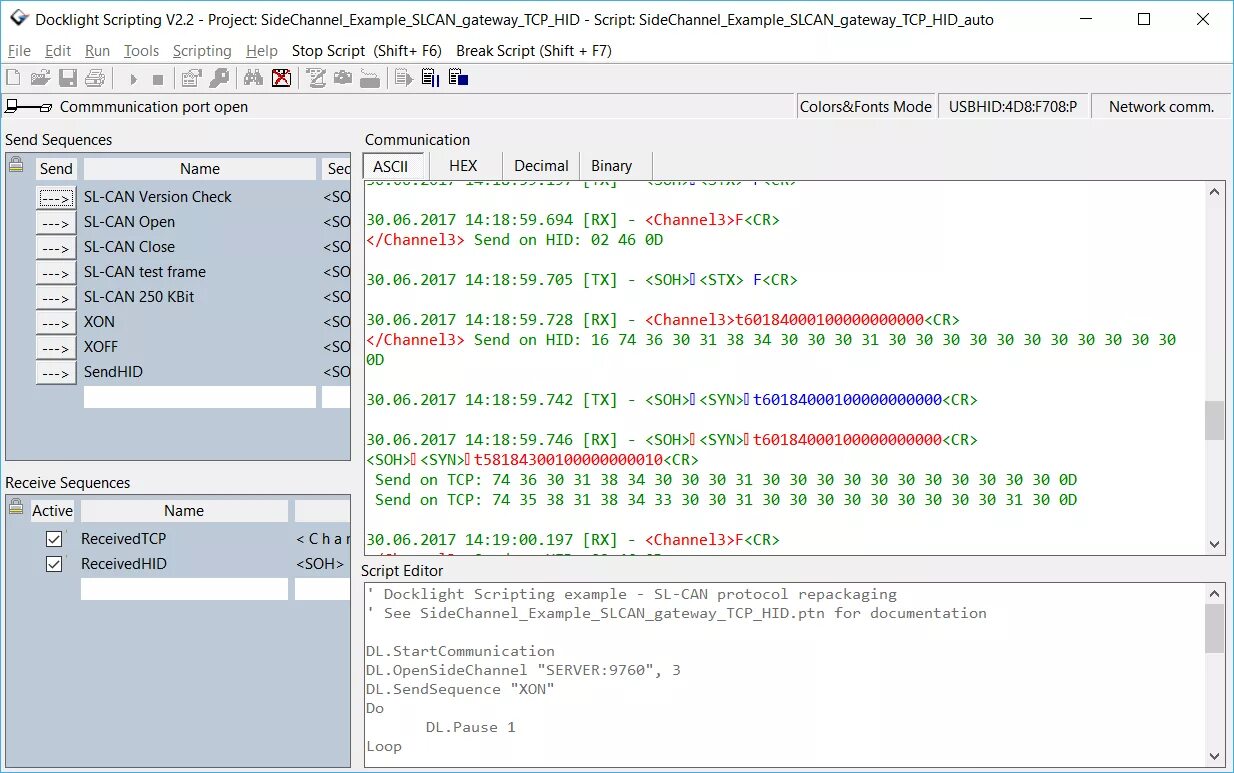Send the SendHID sequence
The width and height of the screenshot is (1234, 773).
56,373
